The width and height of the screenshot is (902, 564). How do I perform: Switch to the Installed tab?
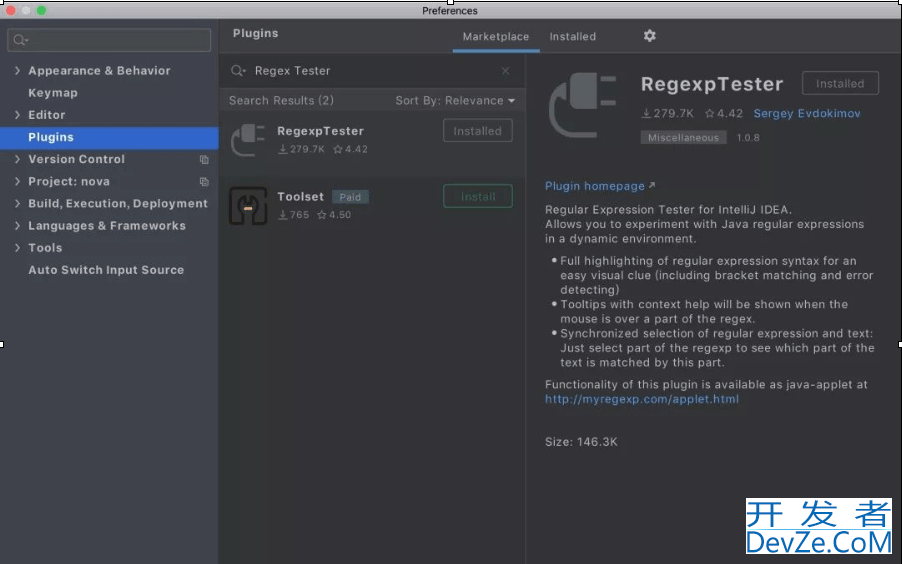(572, 36)
